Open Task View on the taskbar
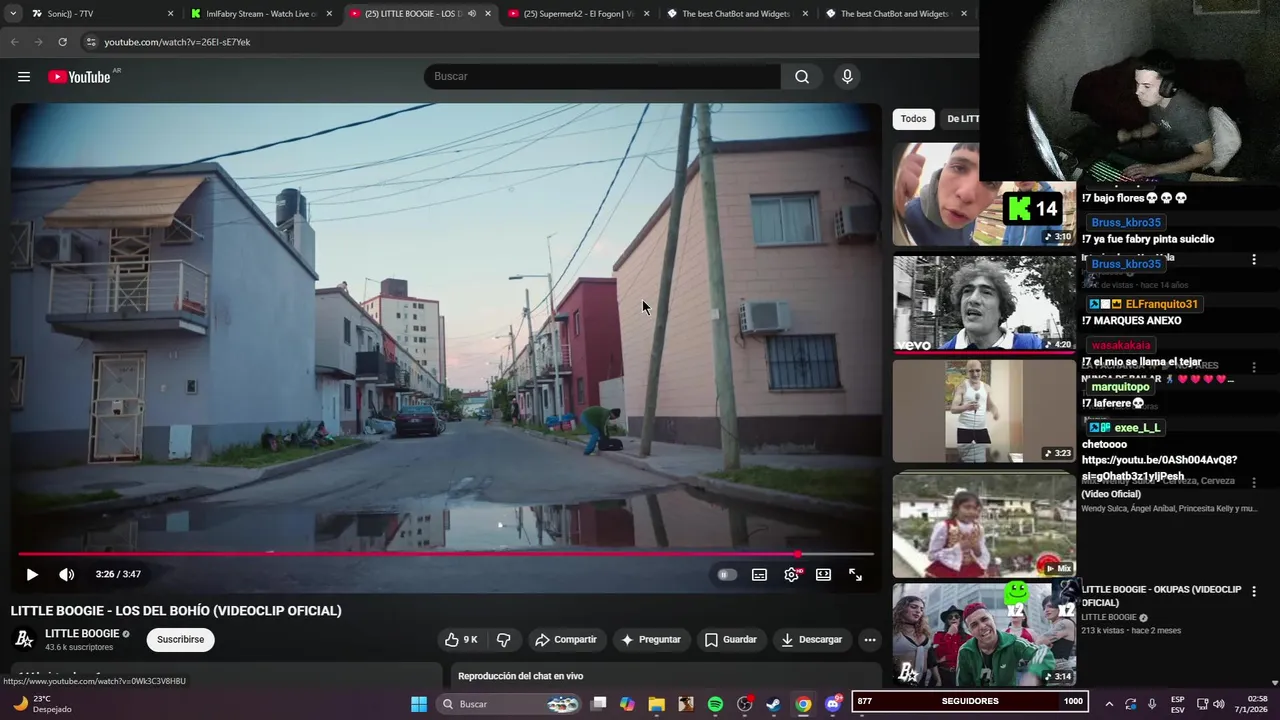Screen dimensions: 1280x720 click(x=599, y=704)
